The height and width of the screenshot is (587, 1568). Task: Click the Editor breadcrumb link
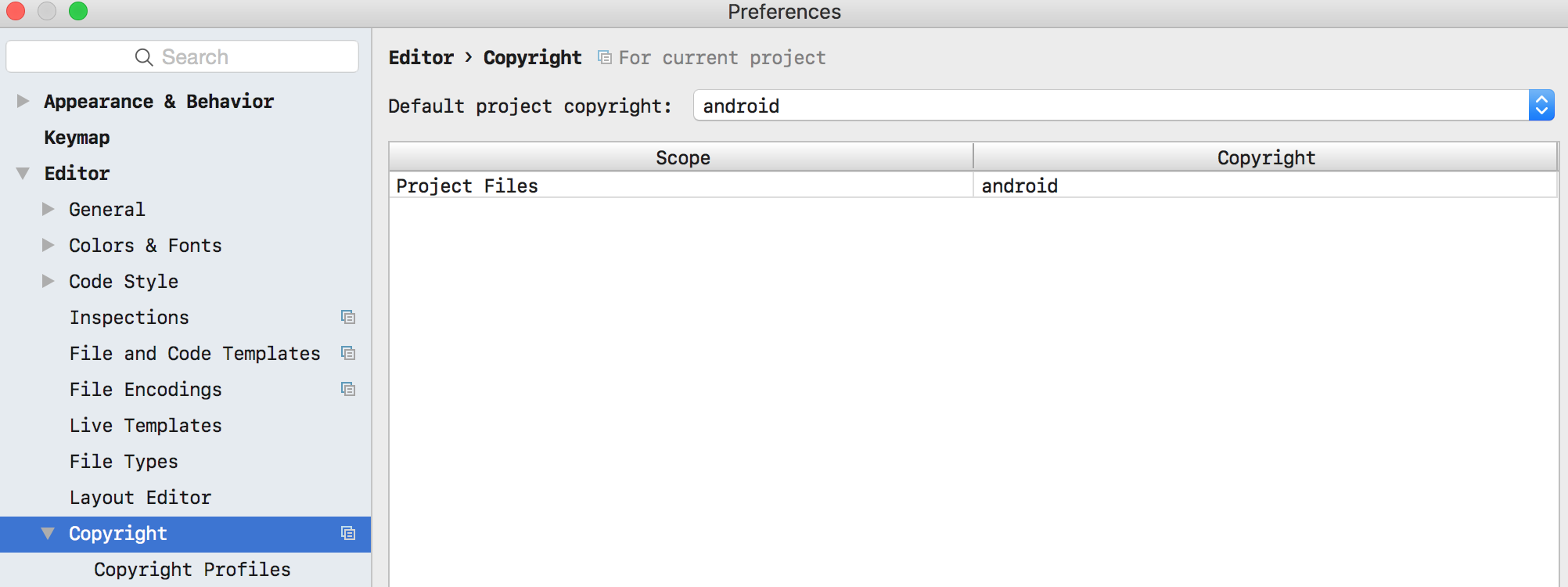[421, 57]
